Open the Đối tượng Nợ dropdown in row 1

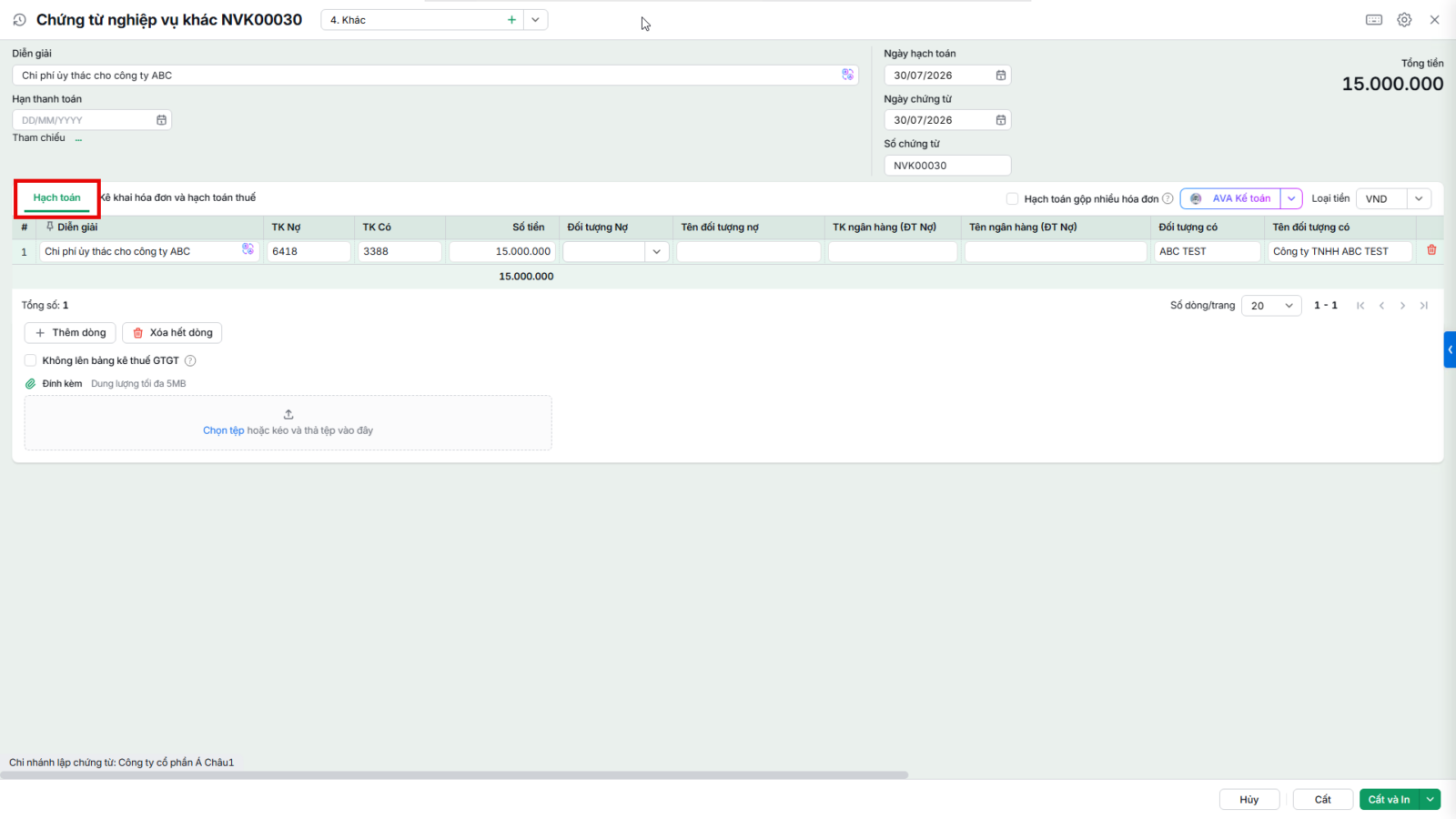point(656,252)
